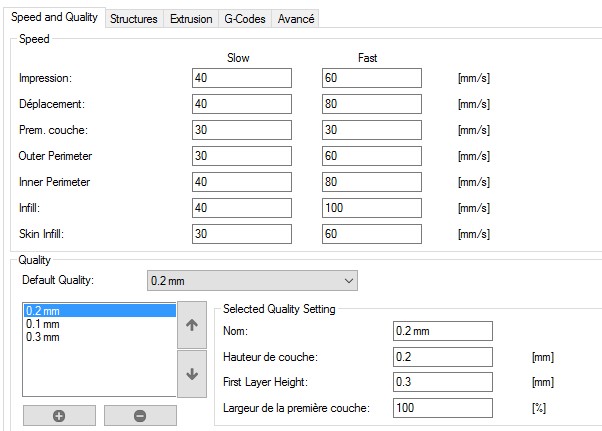Switch to the Structures tab

[x=134, y=19]
